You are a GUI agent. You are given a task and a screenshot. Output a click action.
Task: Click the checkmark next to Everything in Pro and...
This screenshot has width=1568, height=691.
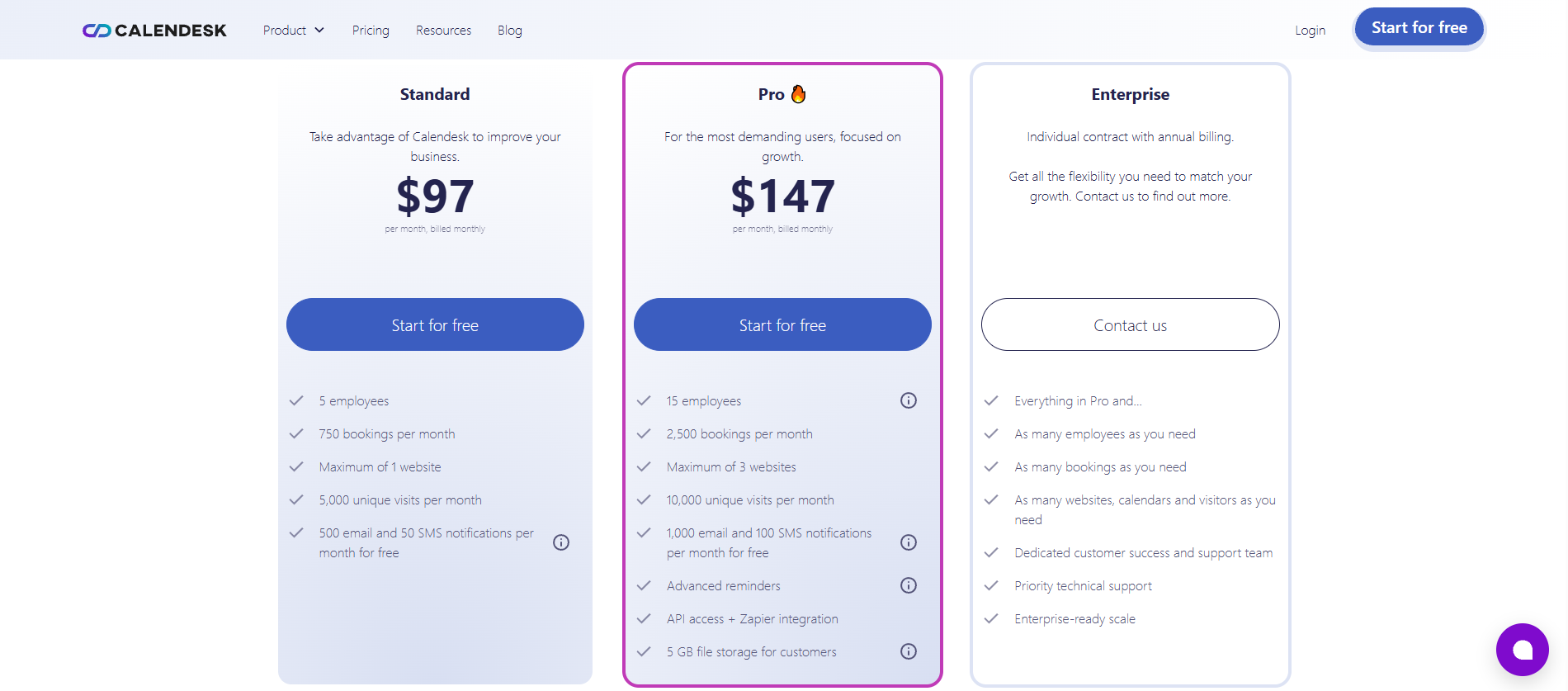991,400
